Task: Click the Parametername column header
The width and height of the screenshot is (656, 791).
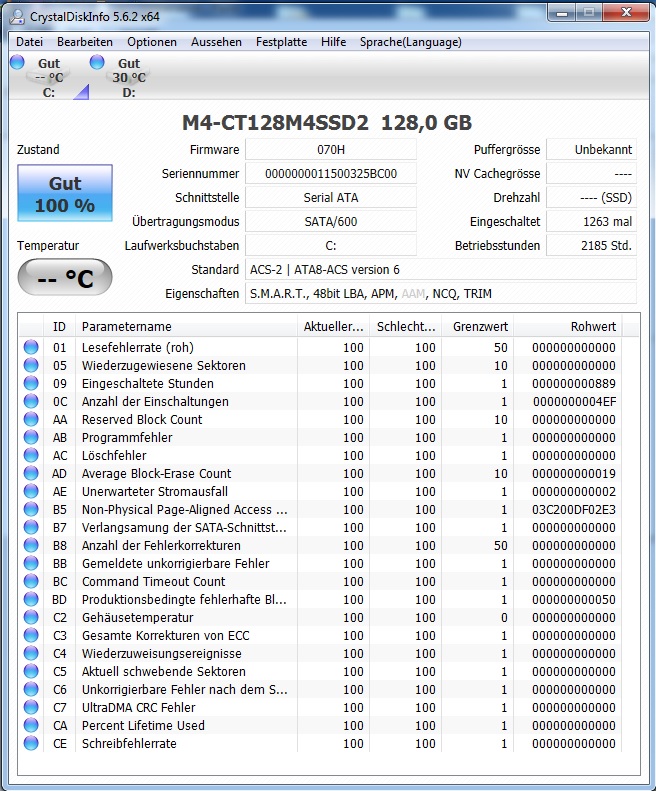Action: point(186,326)
